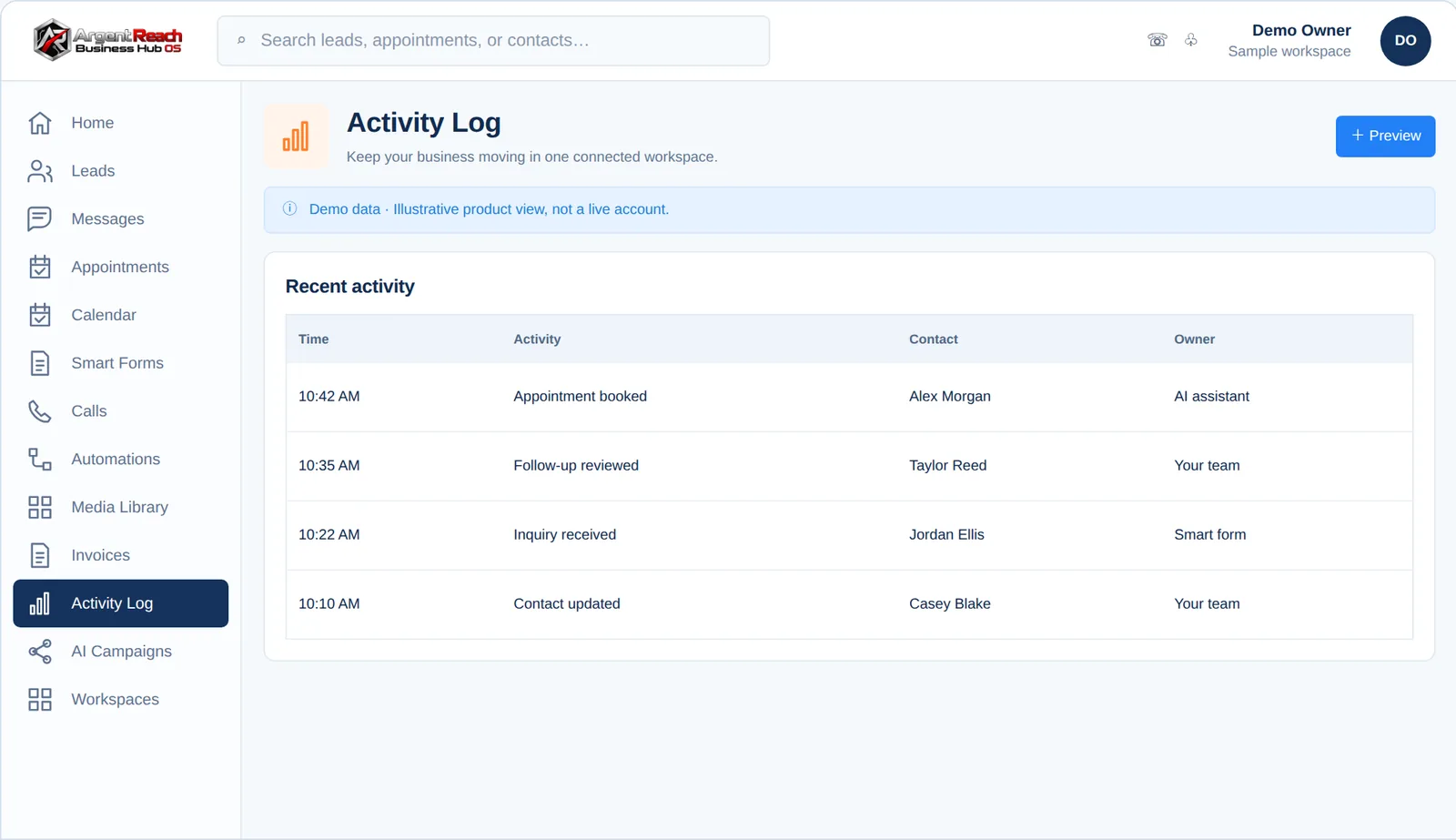The height and width of the screenshot is (840, 1456).
Task: Click the Demo Owner account name
Action: pos(1301,30)
